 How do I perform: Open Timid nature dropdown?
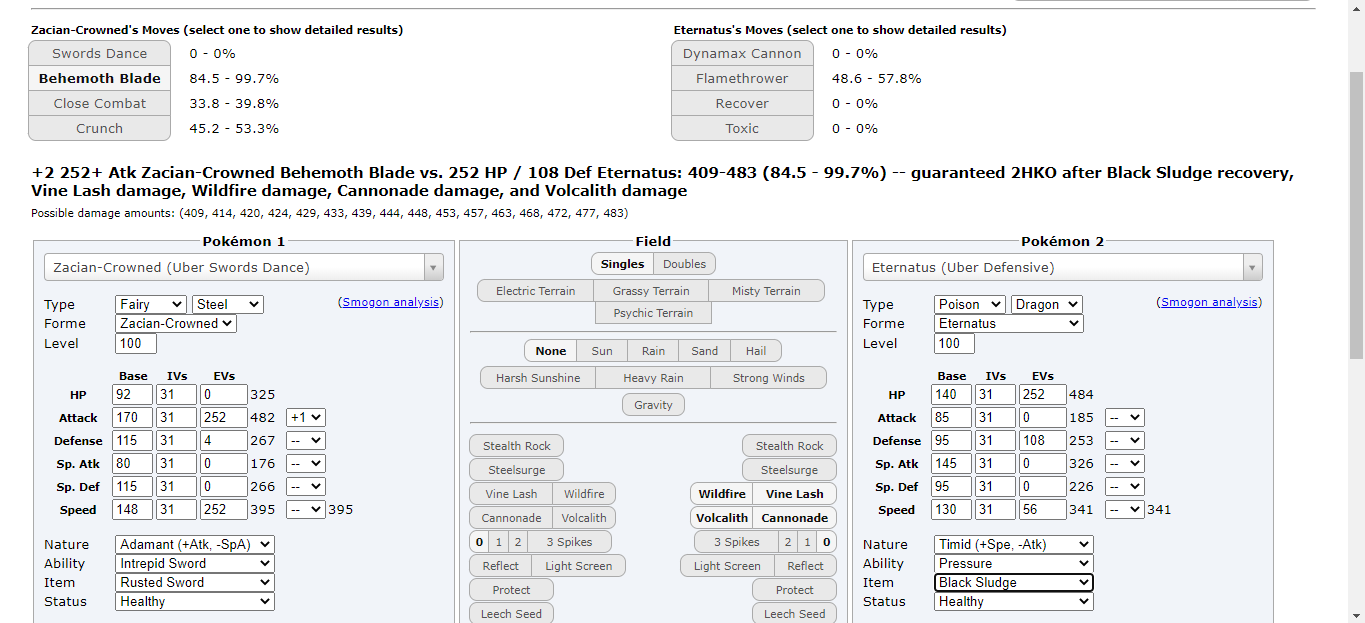pos(1014,544)
